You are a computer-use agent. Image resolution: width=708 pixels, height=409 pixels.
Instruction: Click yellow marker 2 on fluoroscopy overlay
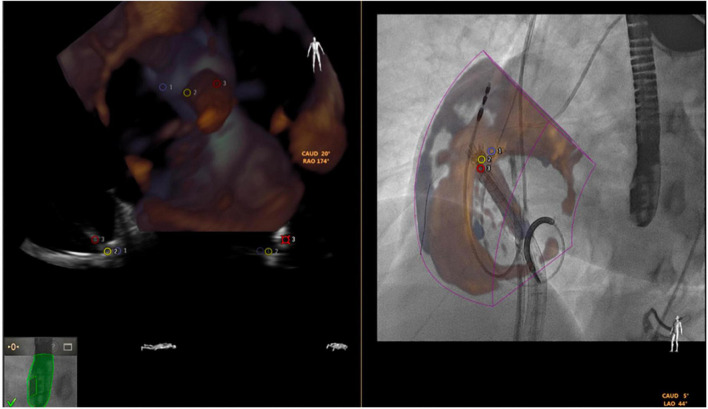point(481,159)
